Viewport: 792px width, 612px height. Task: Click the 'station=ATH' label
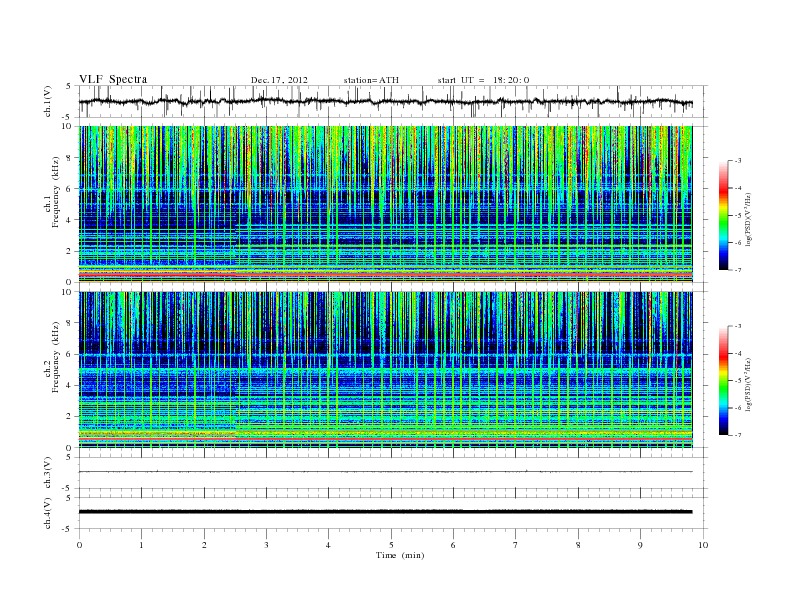371,80
